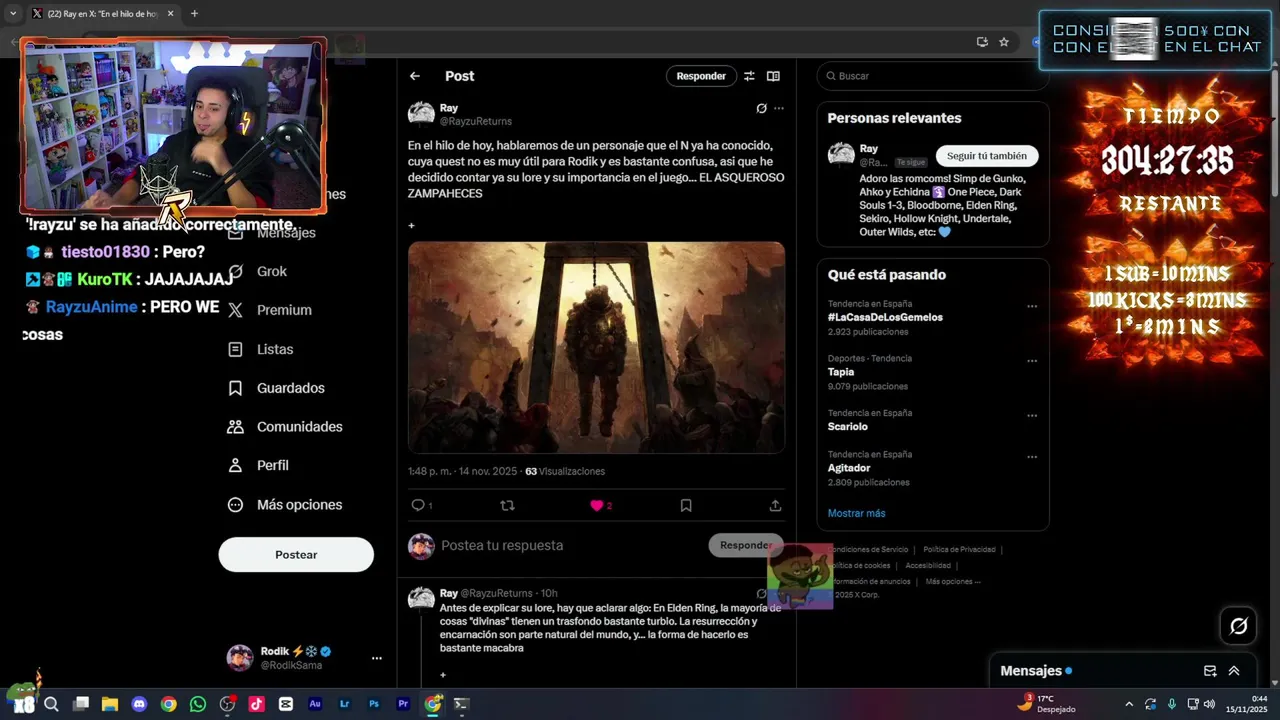Click @RayzuReturns handle on main post

[476, 121]
